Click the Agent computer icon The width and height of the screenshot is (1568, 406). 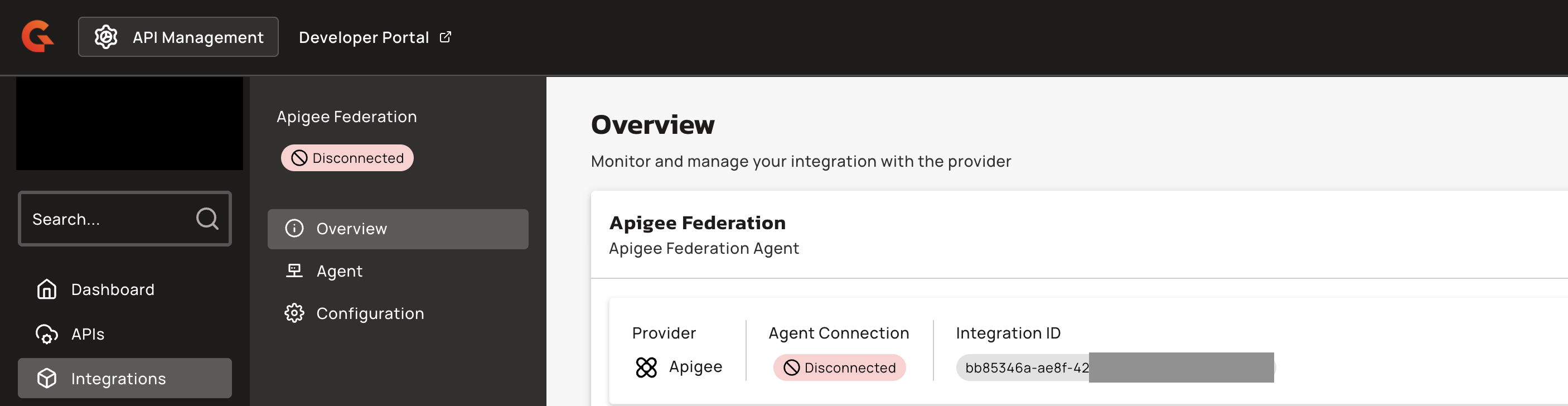click(294, 271)
